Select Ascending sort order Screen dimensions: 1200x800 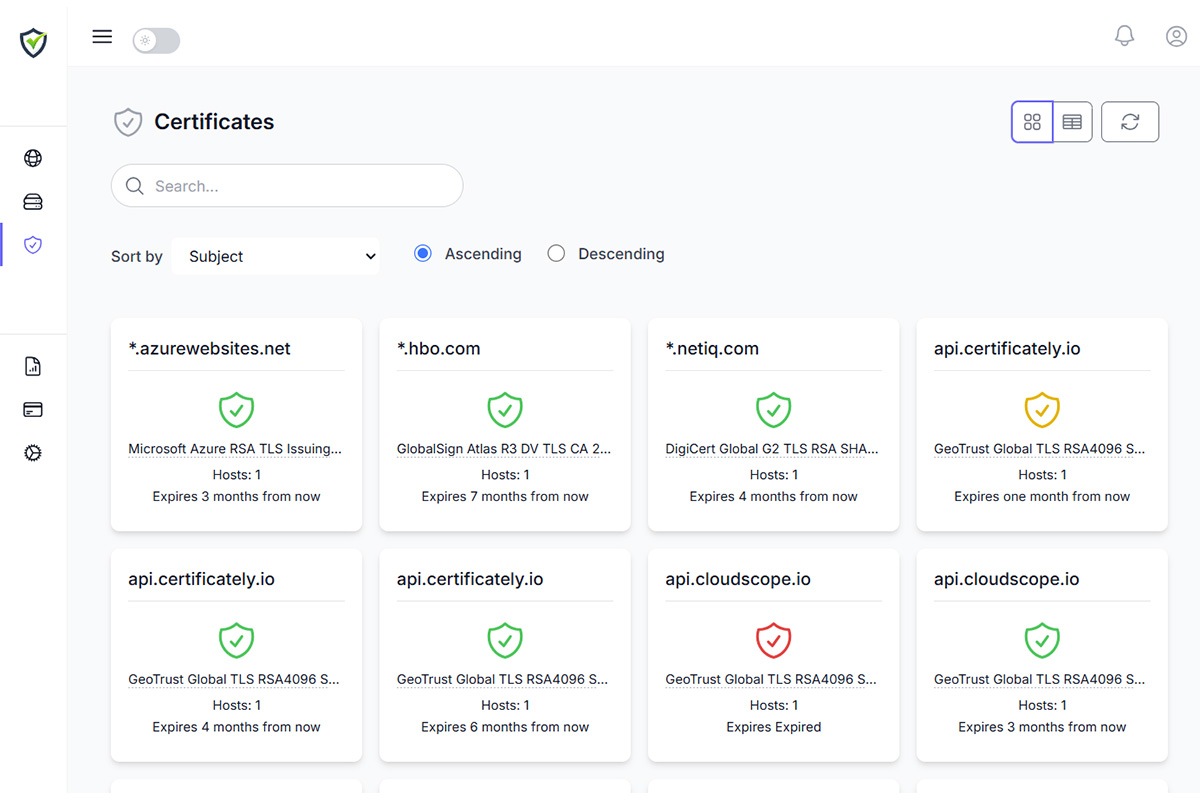click(423, 254)
